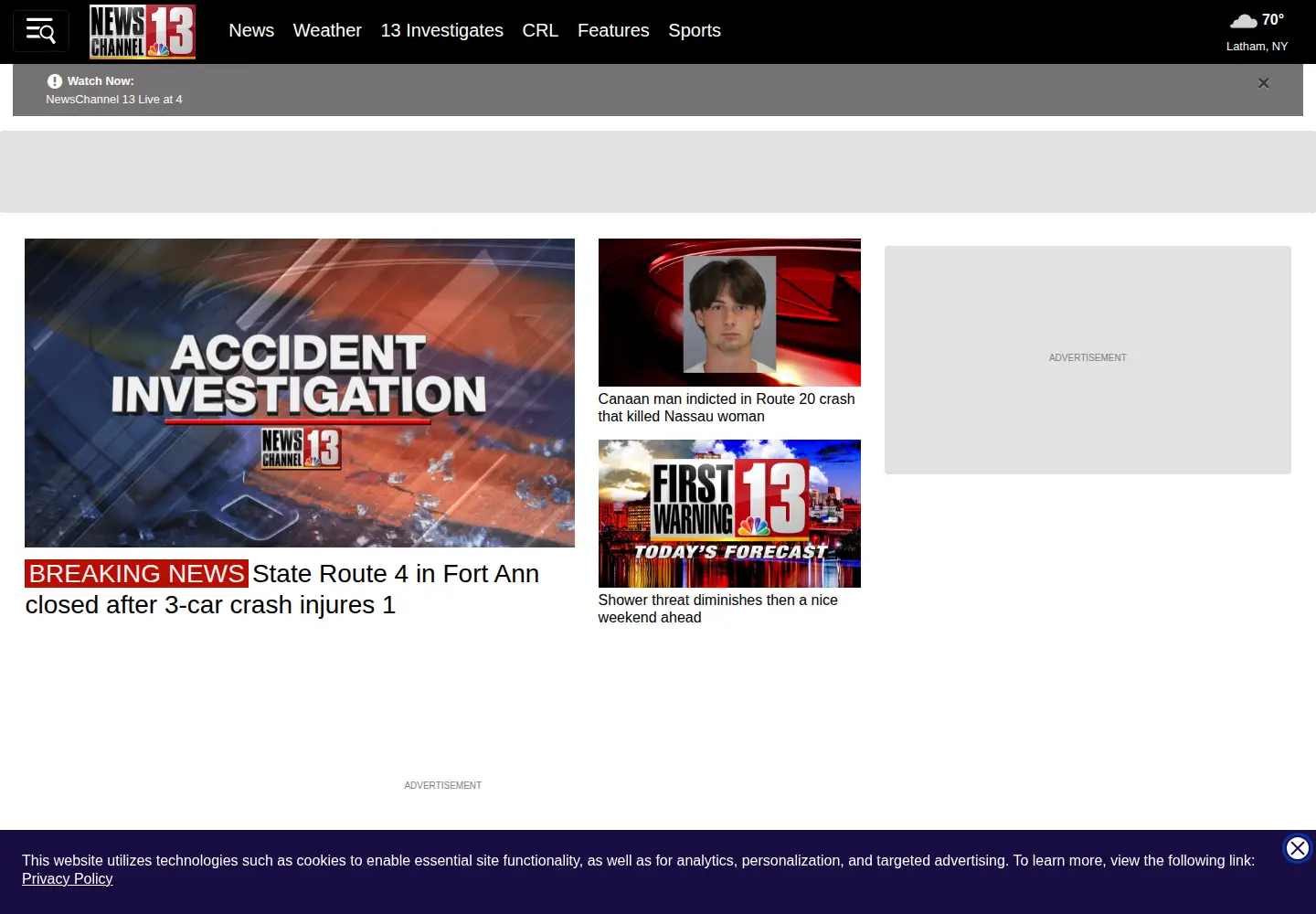Viewport: 1316px width, 914px height.
Task: Open Canaan man indicted Route 20 story
Action: (x=727, y=408)
